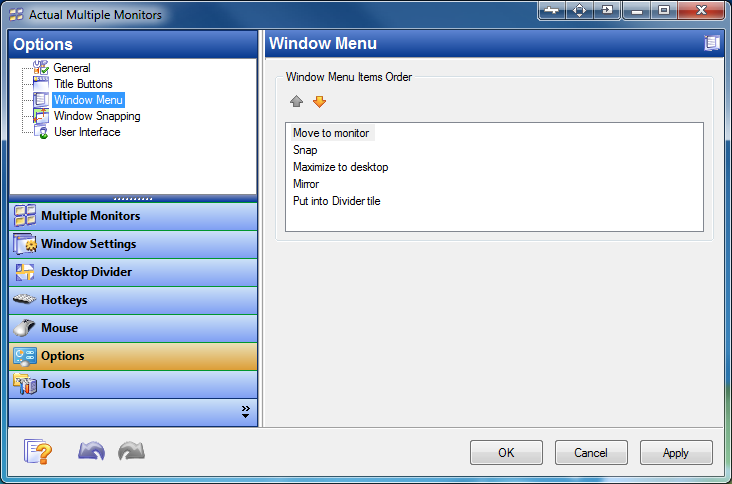Open the Window Settings section
Viewport: 732px width, 484px height.
pos(133,244)
